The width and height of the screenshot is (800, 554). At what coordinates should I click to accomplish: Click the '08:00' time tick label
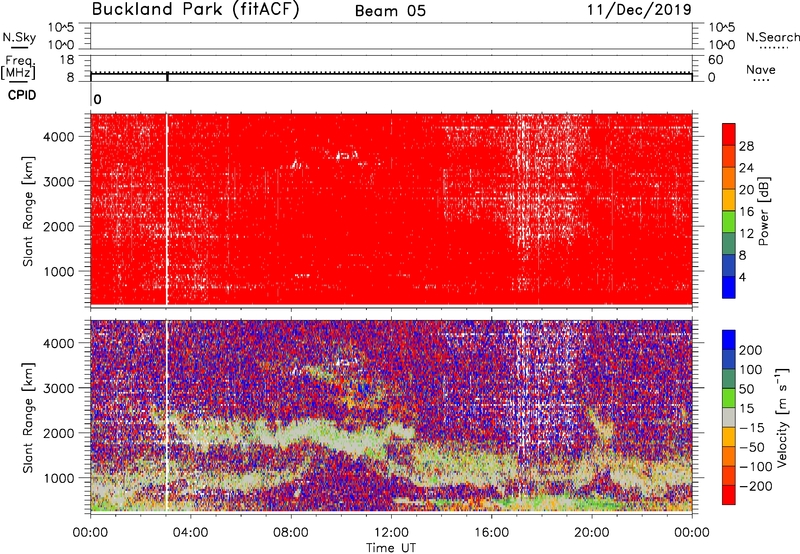click(291, 533)
